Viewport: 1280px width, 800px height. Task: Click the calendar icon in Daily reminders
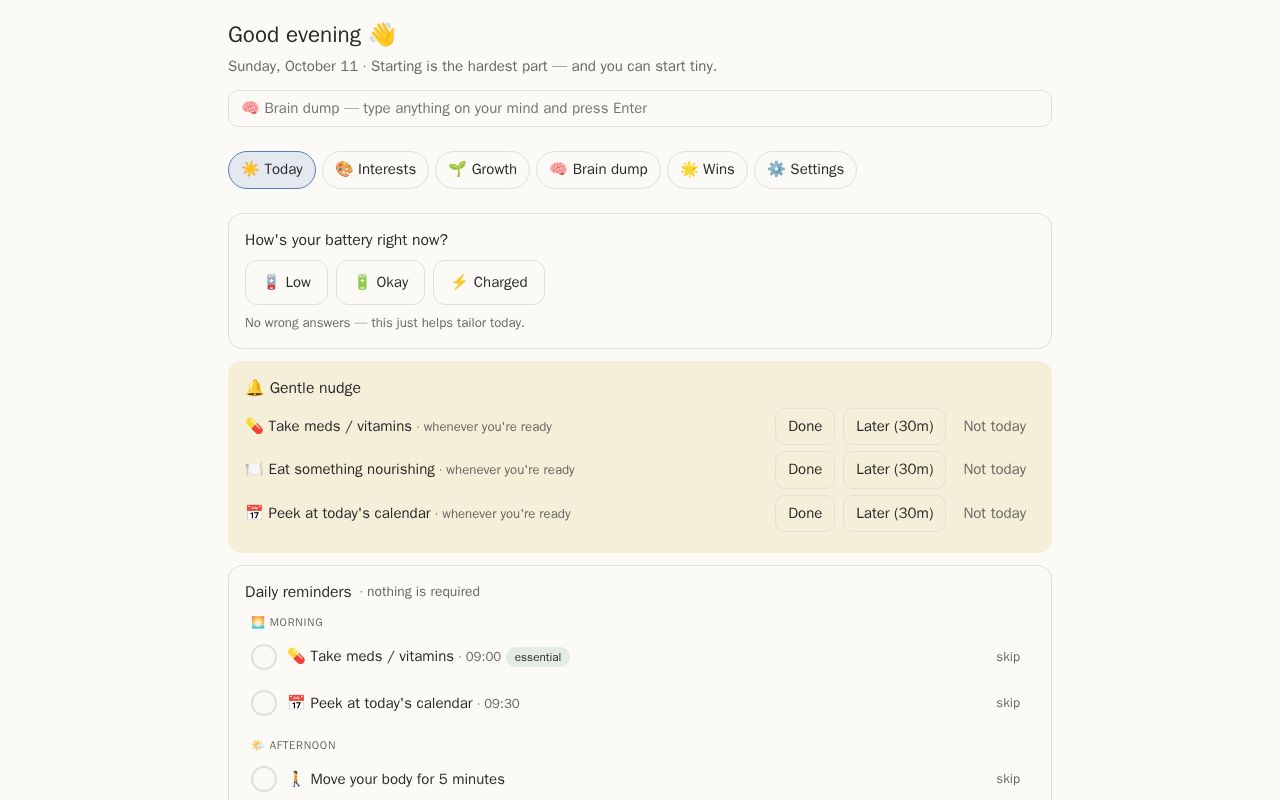pyautogui.click(x=296, y=703)
